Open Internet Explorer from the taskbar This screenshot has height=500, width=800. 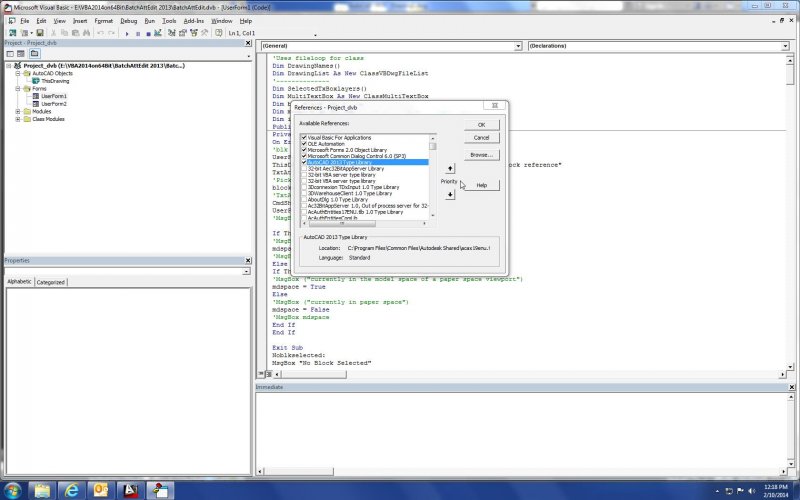tap(71, 489)
